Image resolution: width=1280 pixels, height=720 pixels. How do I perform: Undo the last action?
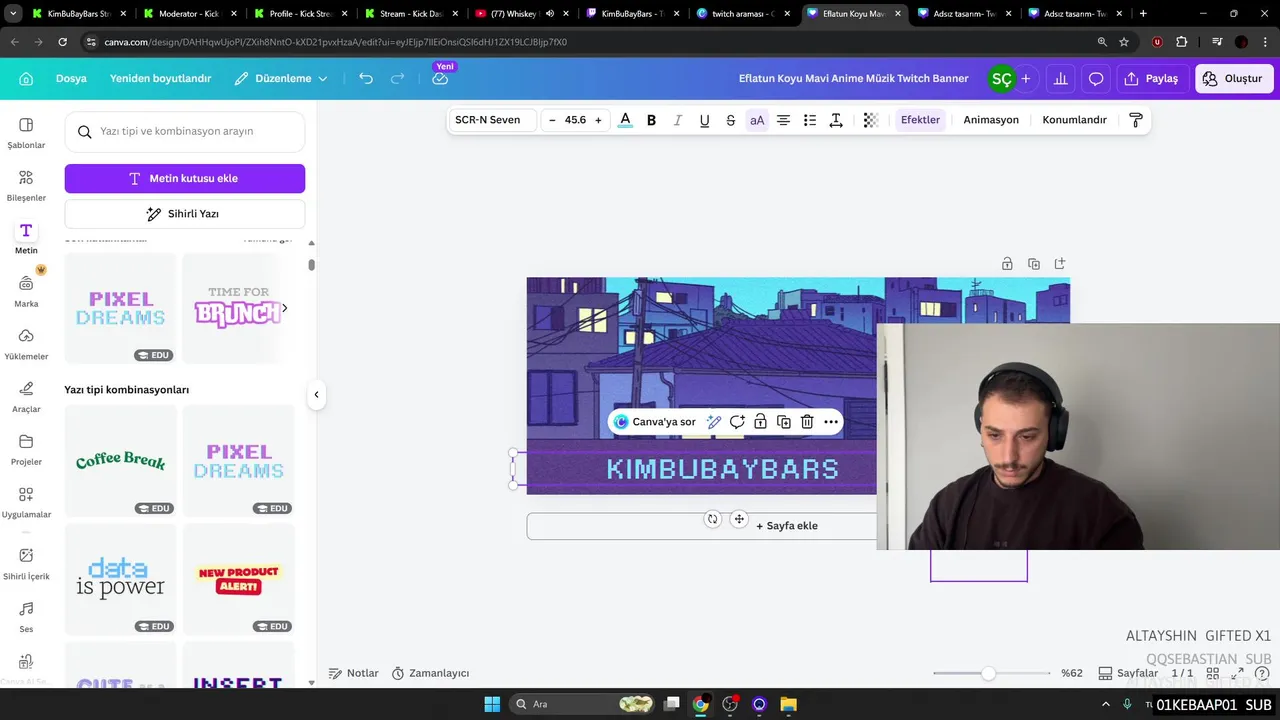[x=366, y=78]
